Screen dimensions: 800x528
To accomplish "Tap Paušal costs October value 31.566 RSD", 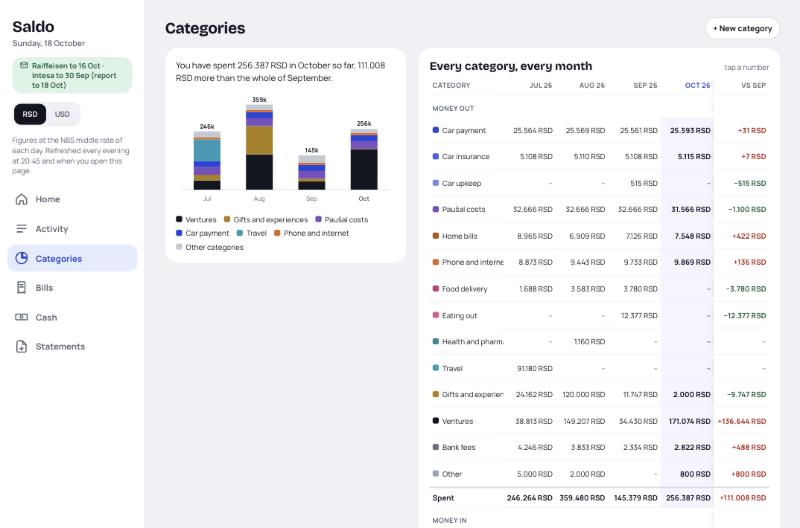I will [691, 209].
